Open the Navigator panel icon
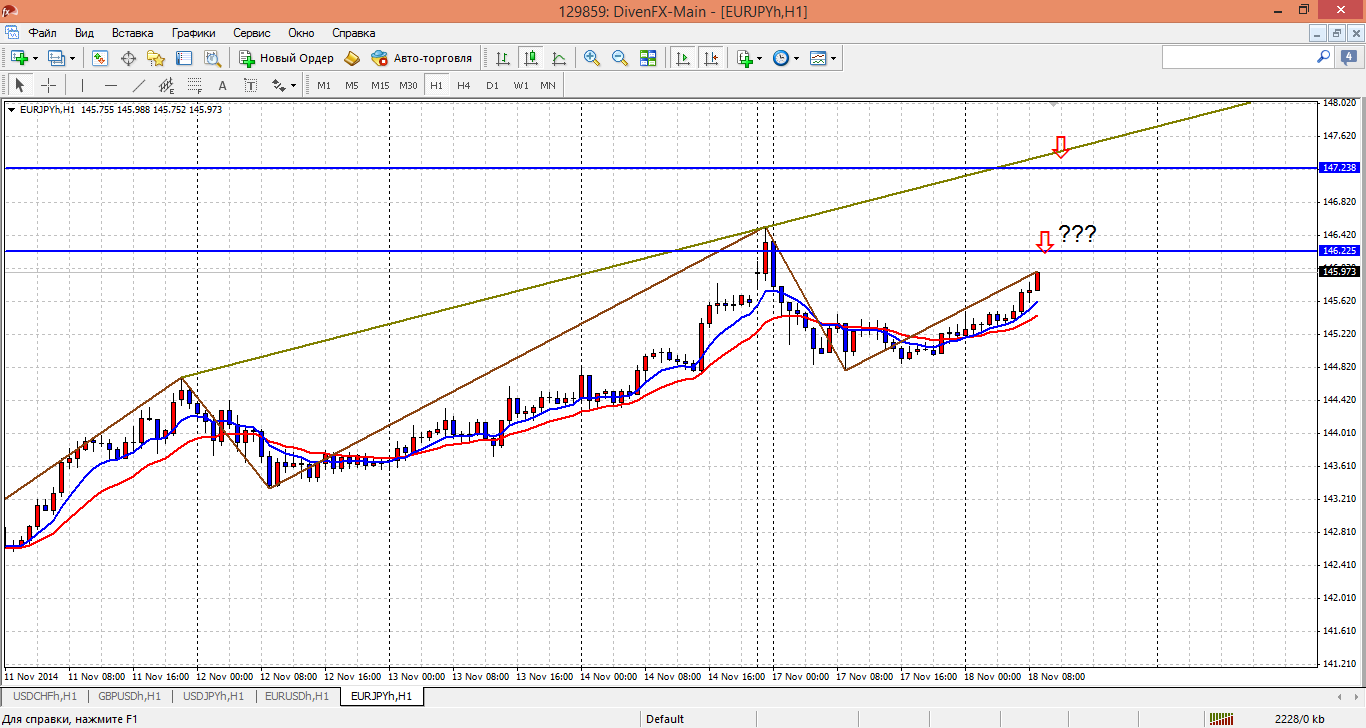 point(156,58)
